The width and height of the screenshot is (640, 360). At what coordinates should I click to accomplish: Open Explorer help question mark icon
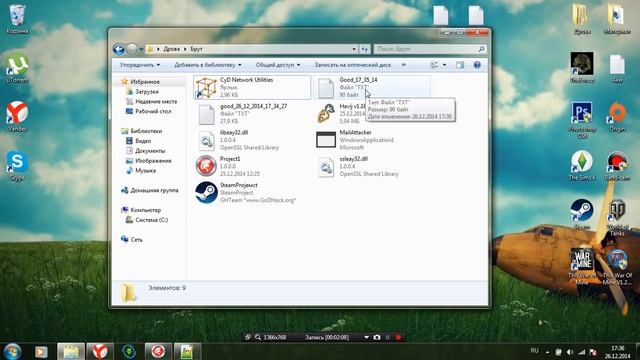pyautogui.click(x=477, y=65)
